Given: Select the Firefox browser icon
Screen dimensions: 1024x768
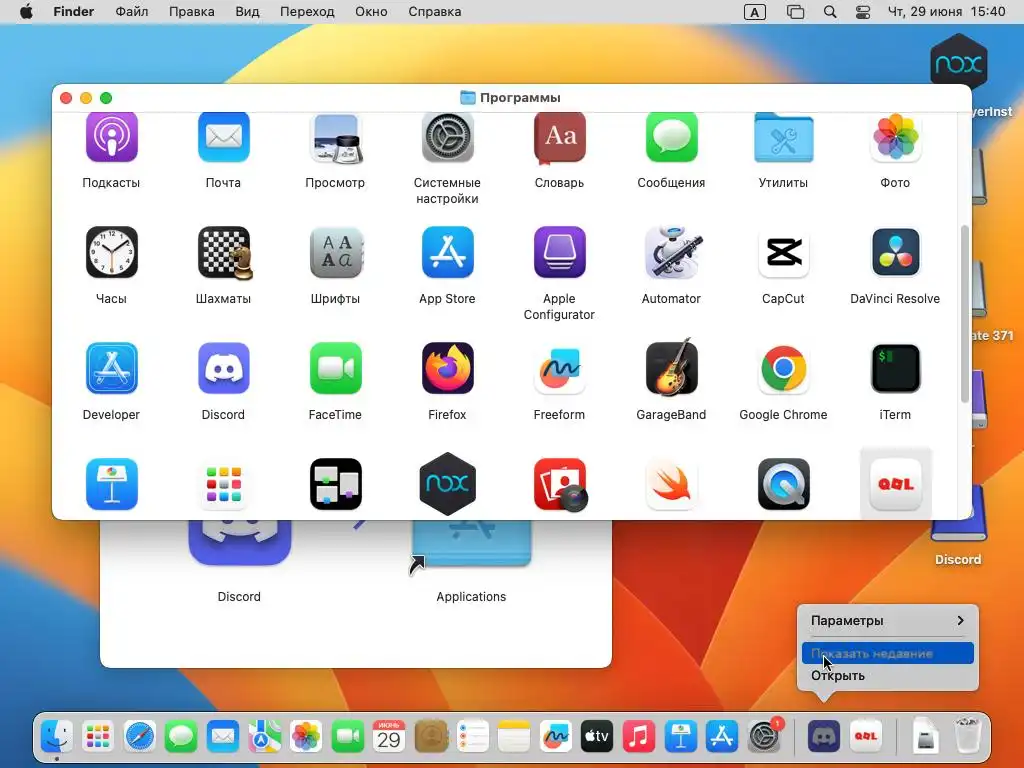Looking at the screenshot, I should [447, 368].
